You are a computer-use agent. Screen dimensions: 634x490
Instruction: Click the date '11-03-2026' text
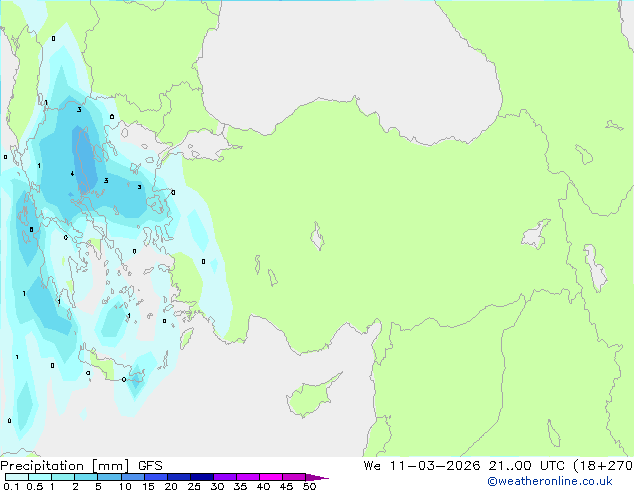tap(435, 465)
